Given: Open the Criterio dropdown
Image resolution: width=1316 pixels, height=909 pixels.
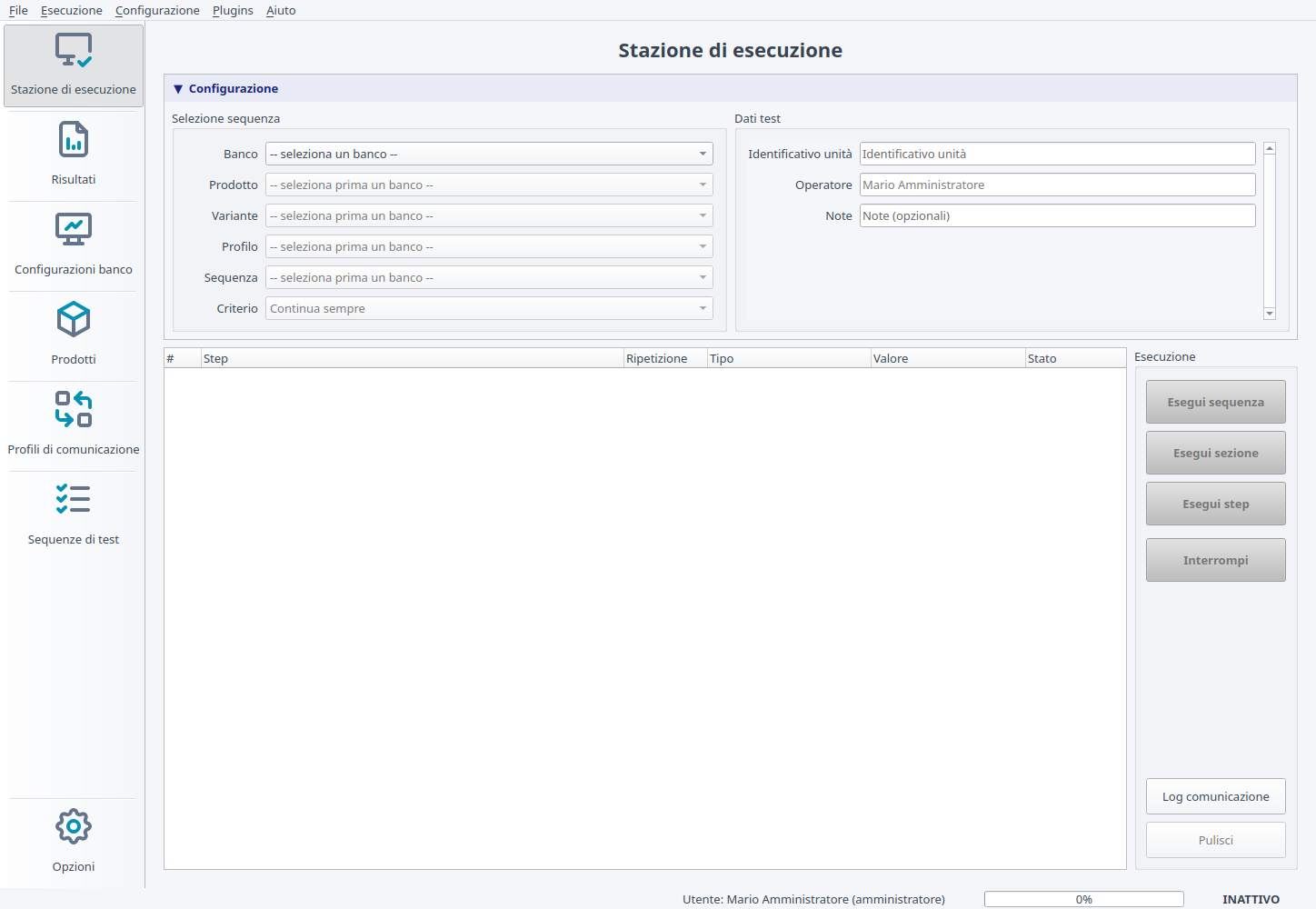Looking at the screenshot, I should point(489,308).
